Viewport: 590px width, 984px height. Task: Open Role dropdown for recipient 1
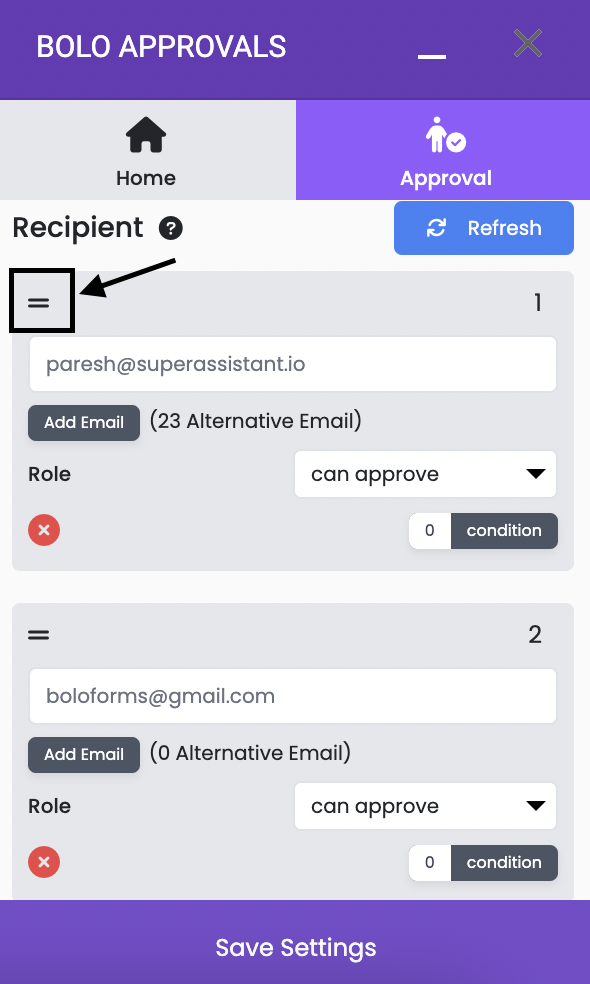coord(426,474)
